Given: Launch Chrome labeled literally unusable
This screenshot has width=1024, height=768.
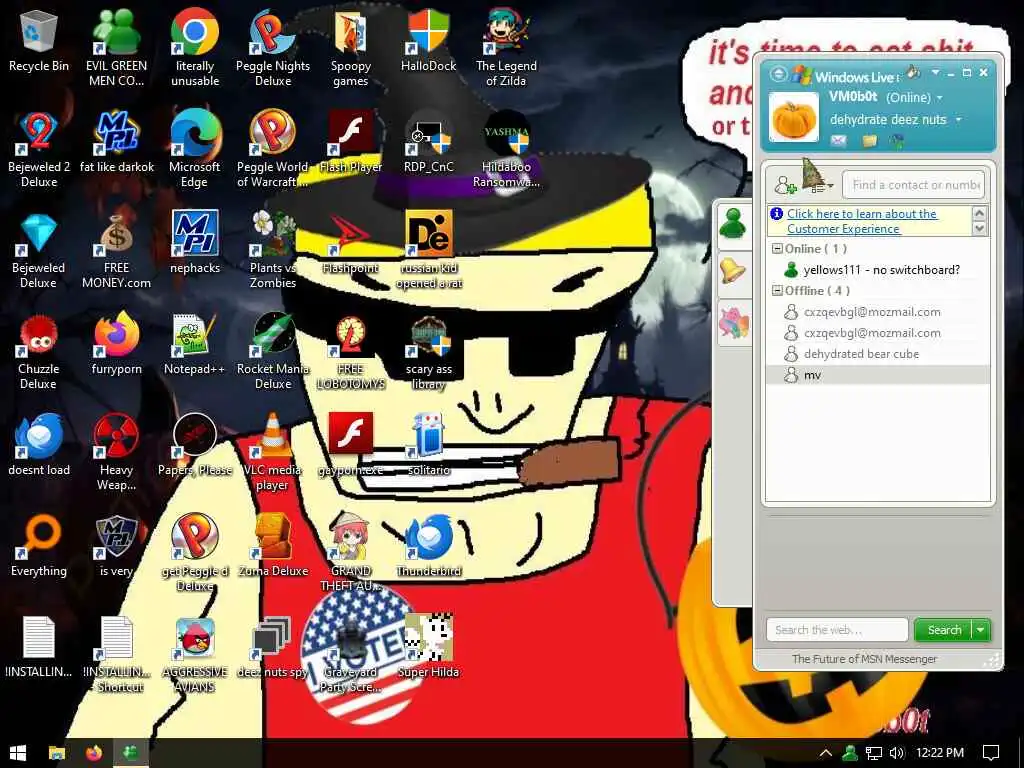Looking at the screenshot, I should point(195,48).
